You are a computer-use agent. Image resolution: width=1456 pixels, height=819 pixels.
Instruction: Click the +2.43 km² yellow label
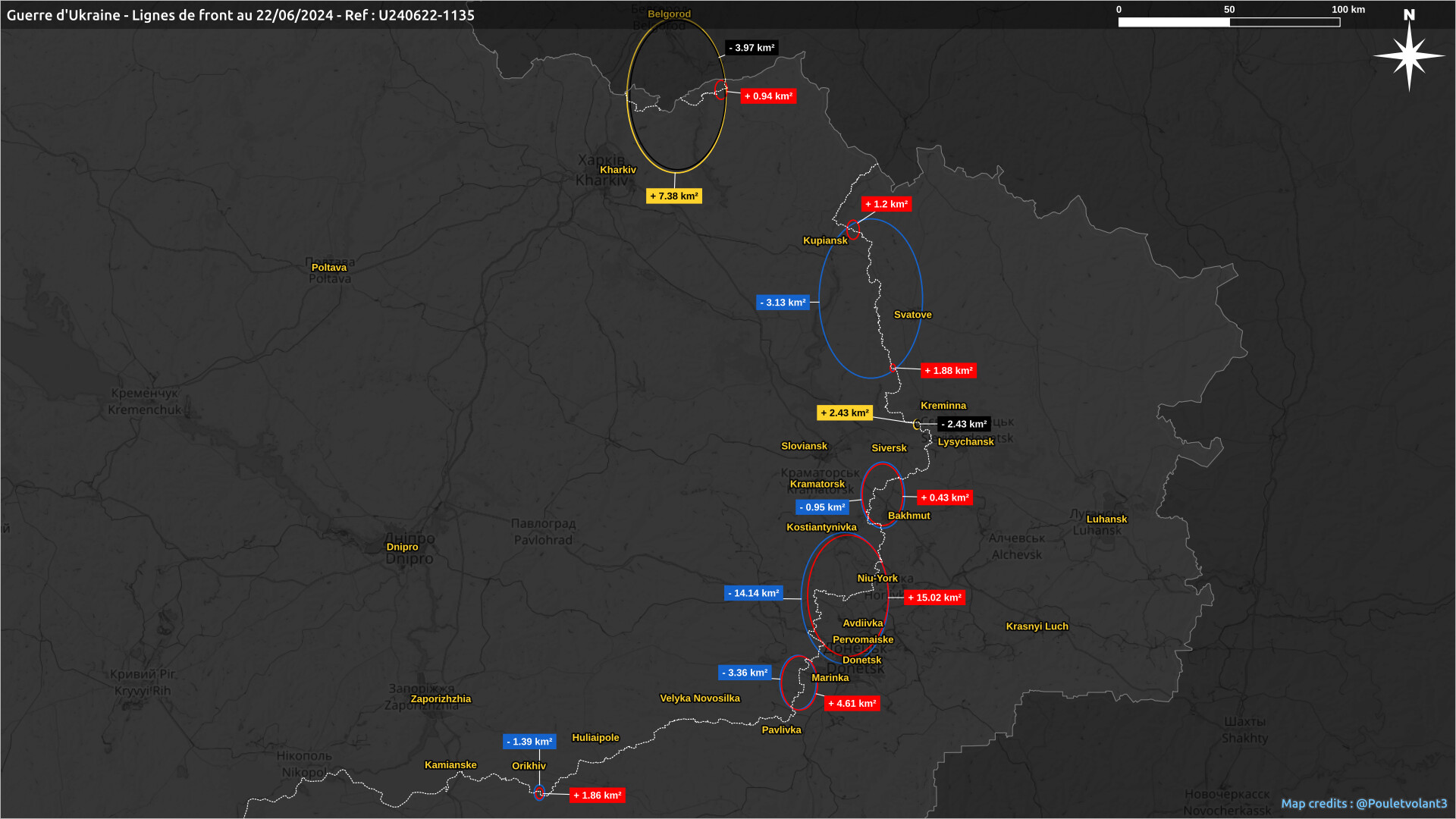844,413
